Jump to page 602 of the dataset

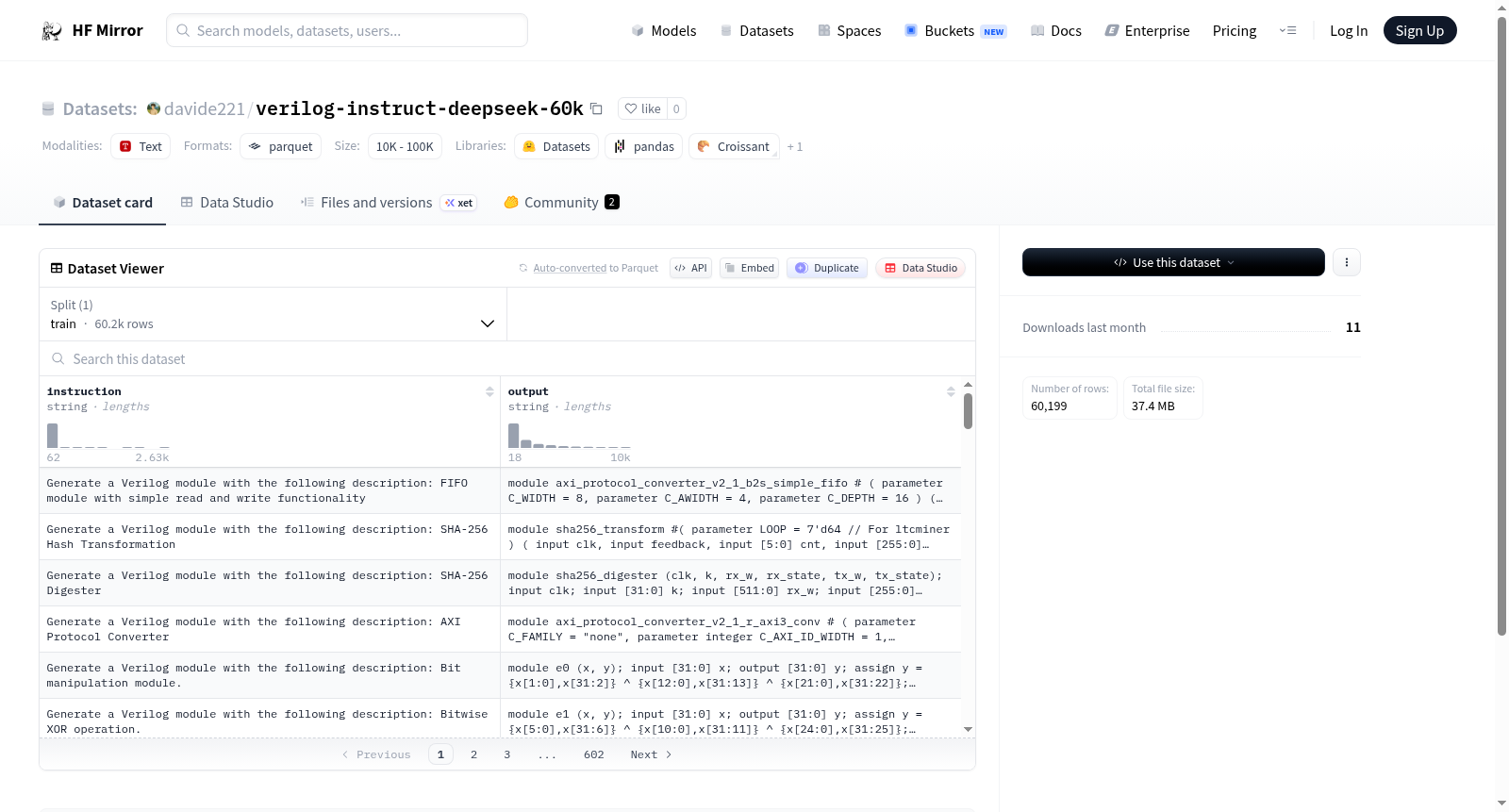point(594,754)
